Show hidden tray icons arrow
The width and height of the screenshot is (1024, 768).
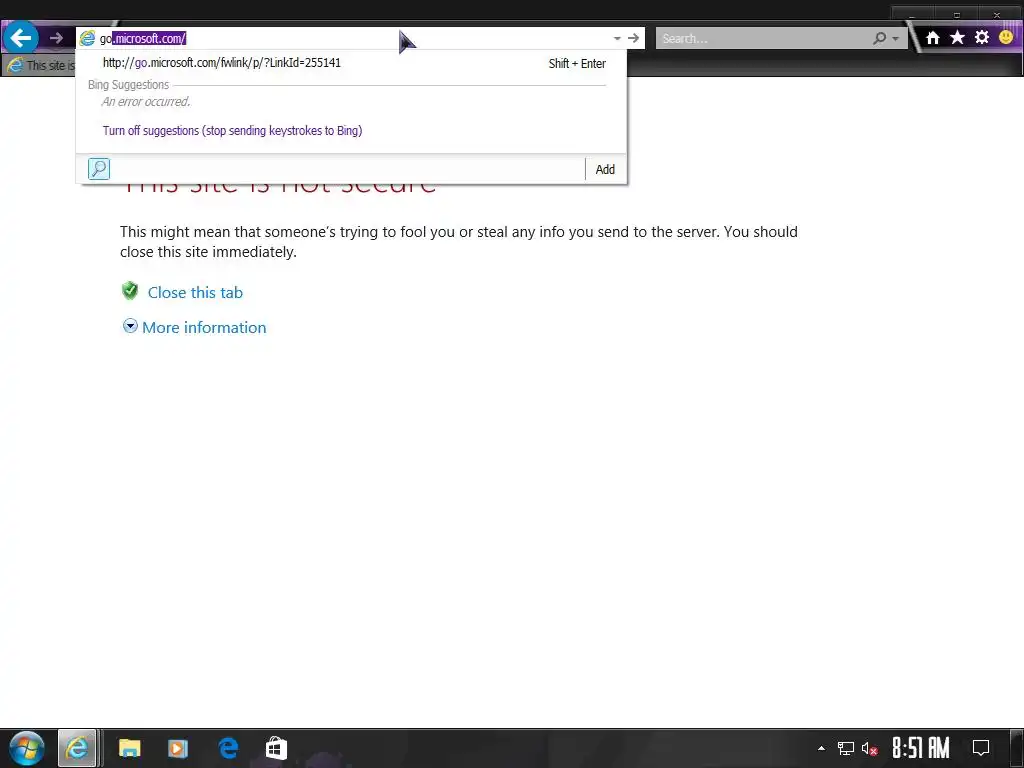click(x=821, y=748)
